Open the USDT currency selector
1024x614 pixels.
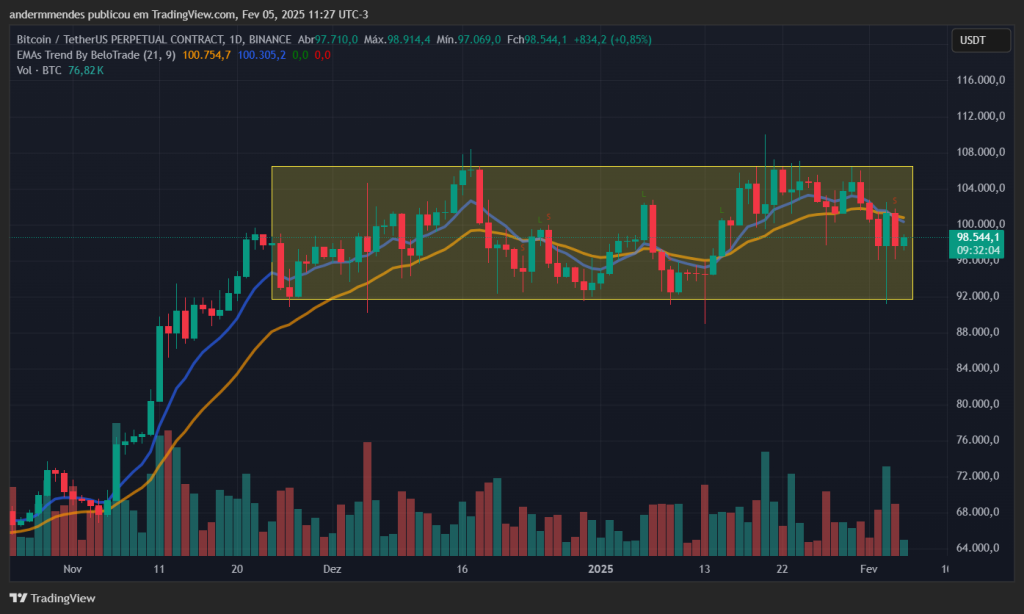tap(981, 40)
